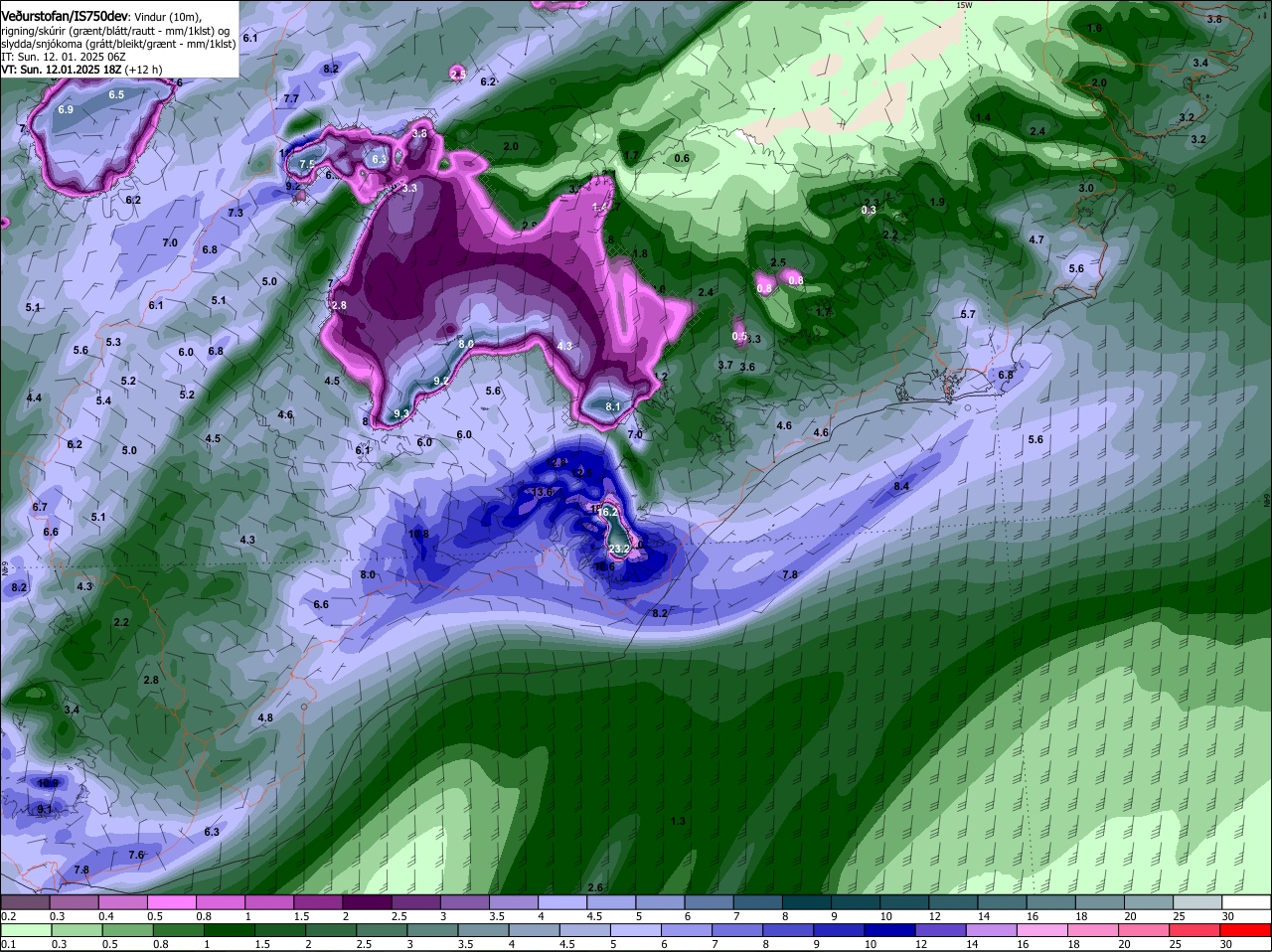Click the 8.4 value label on the map
The image size is (1272, 952).
point(901,486)
